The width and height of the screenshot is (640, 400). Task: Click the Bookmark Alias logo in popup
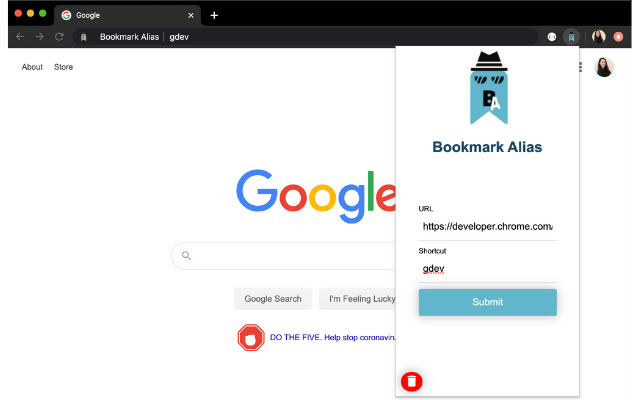[489, 88]
